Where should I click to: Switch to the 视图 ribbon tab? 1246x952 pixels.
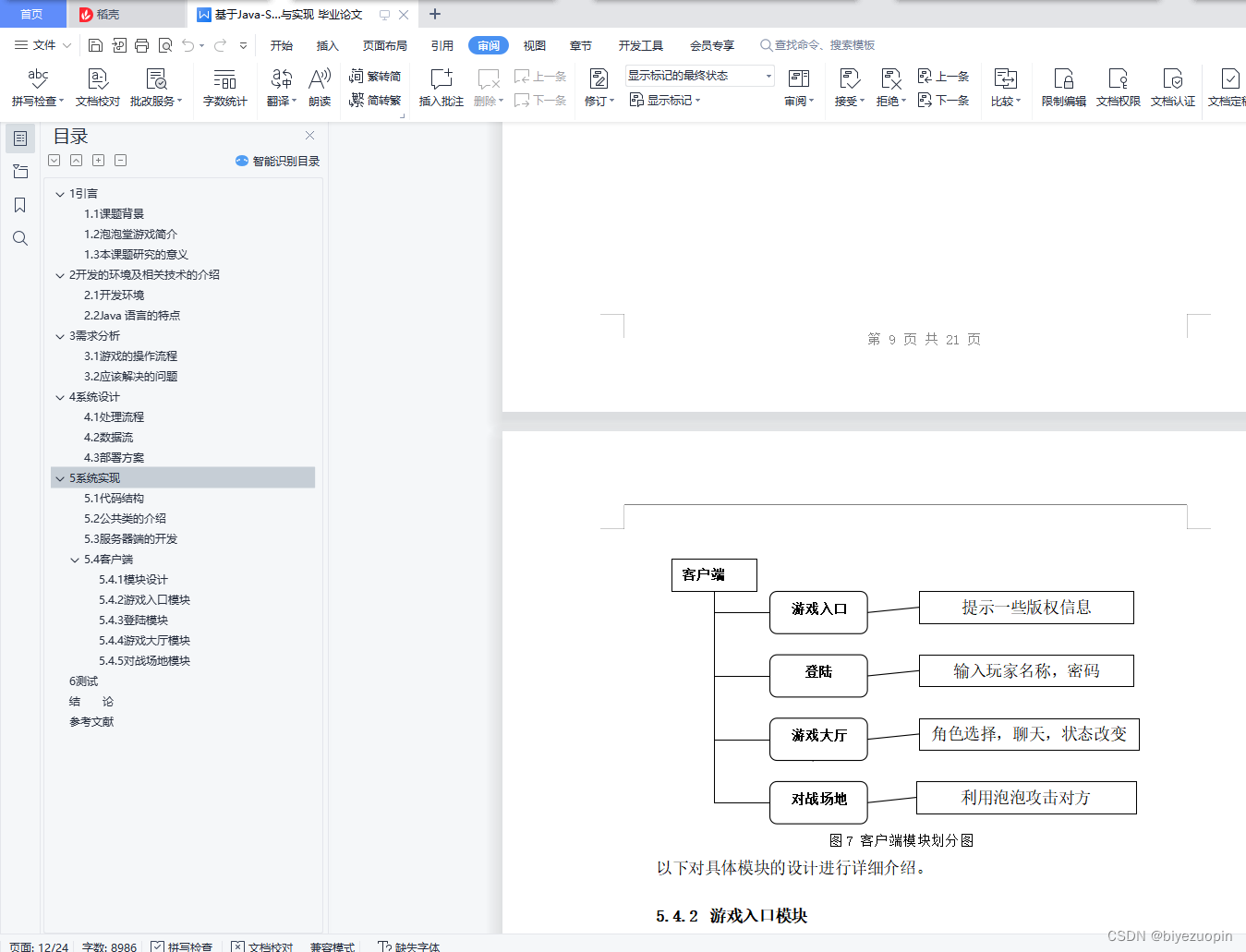(x=535, y=45)
